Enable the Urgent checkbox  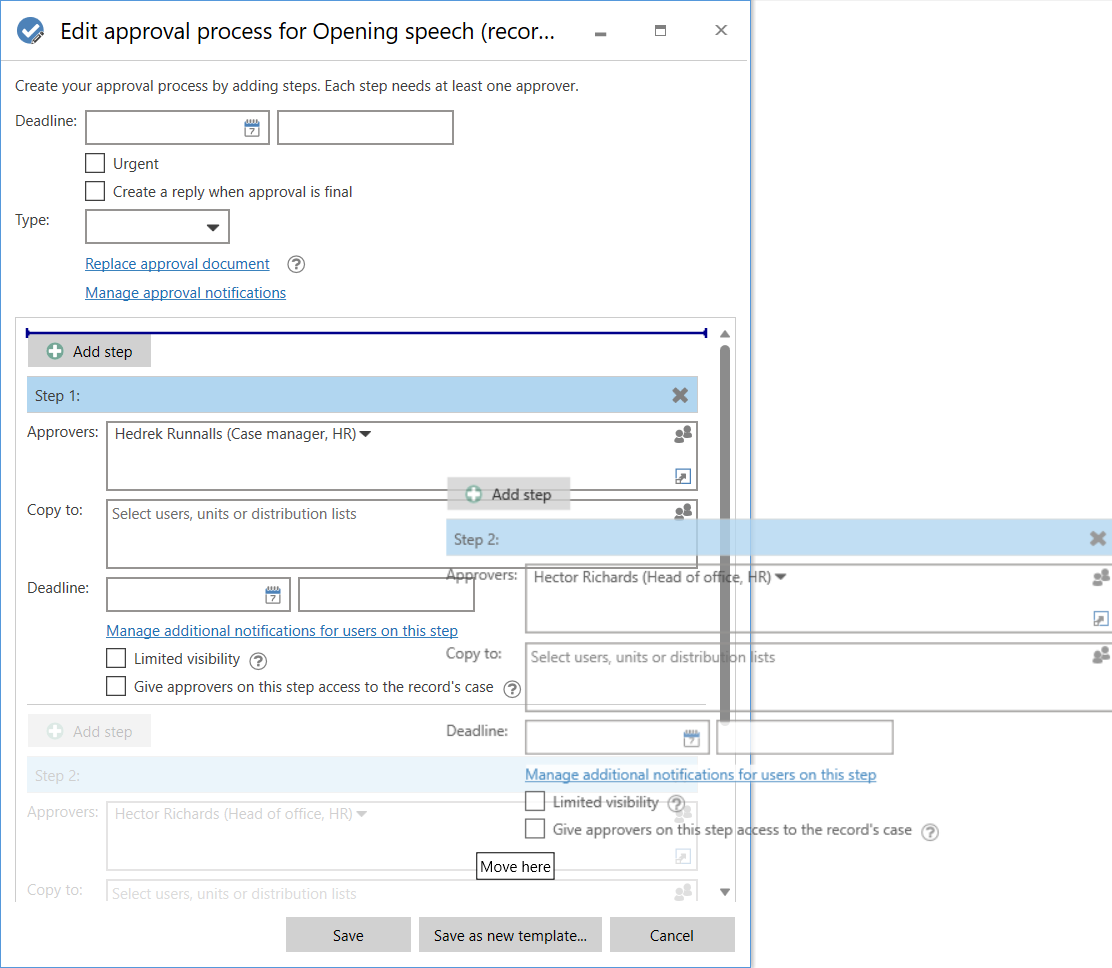tap(95, 162)
